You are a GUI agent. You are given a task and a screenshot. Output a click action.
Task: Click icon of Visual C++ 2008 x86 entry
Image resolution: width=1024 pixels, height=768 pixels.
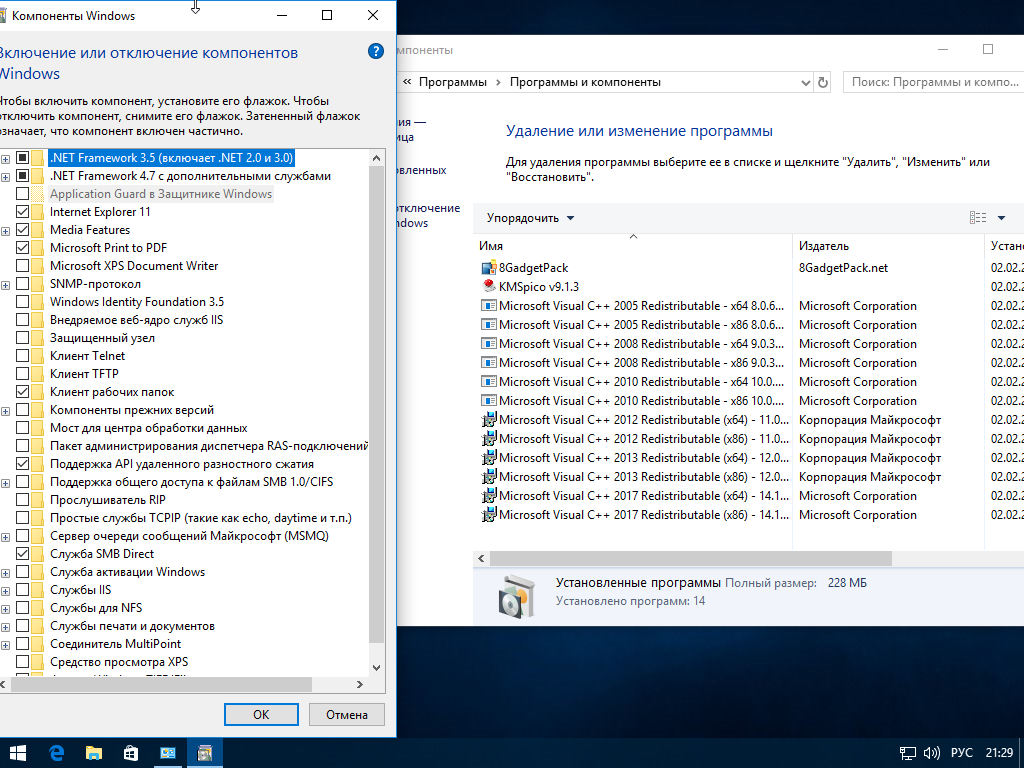[x=488, y=362]
